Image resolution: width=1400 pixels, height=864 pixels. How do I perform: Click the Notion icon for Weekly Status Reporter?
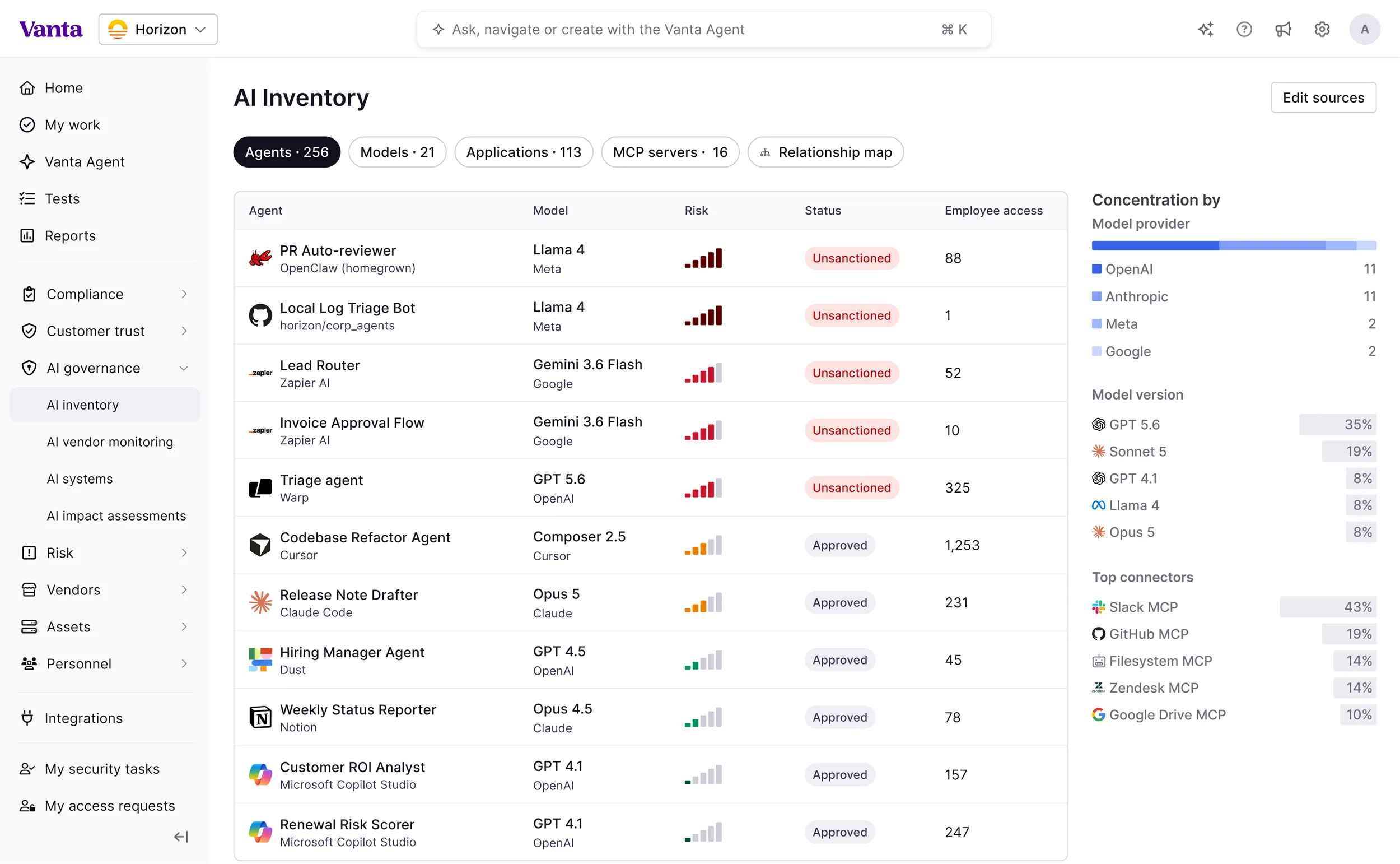[260, 717]
